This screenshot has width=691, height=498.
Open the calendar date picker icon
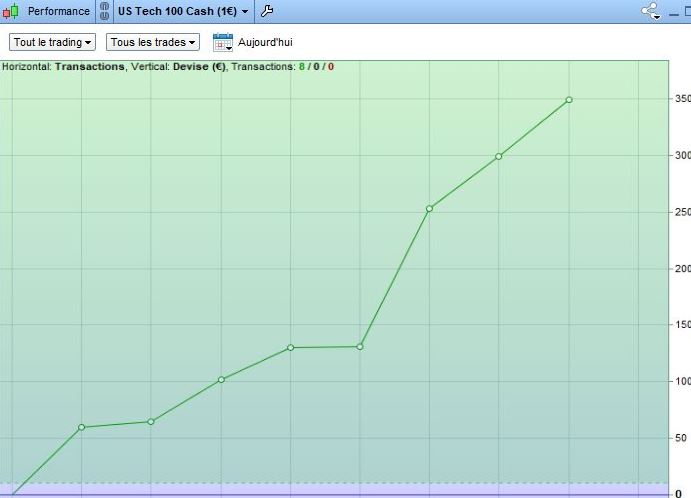click(x=223, y=42)
